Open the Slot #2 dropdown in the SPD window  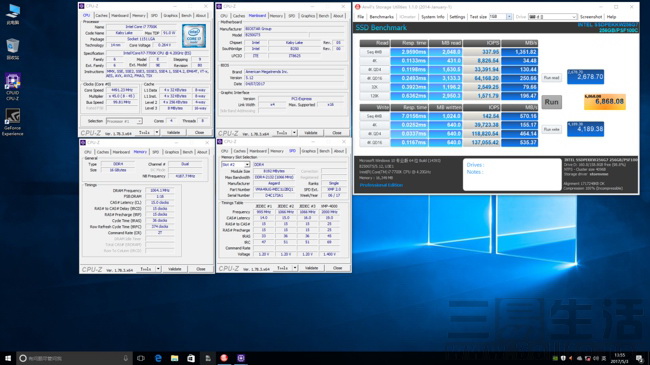235,164
